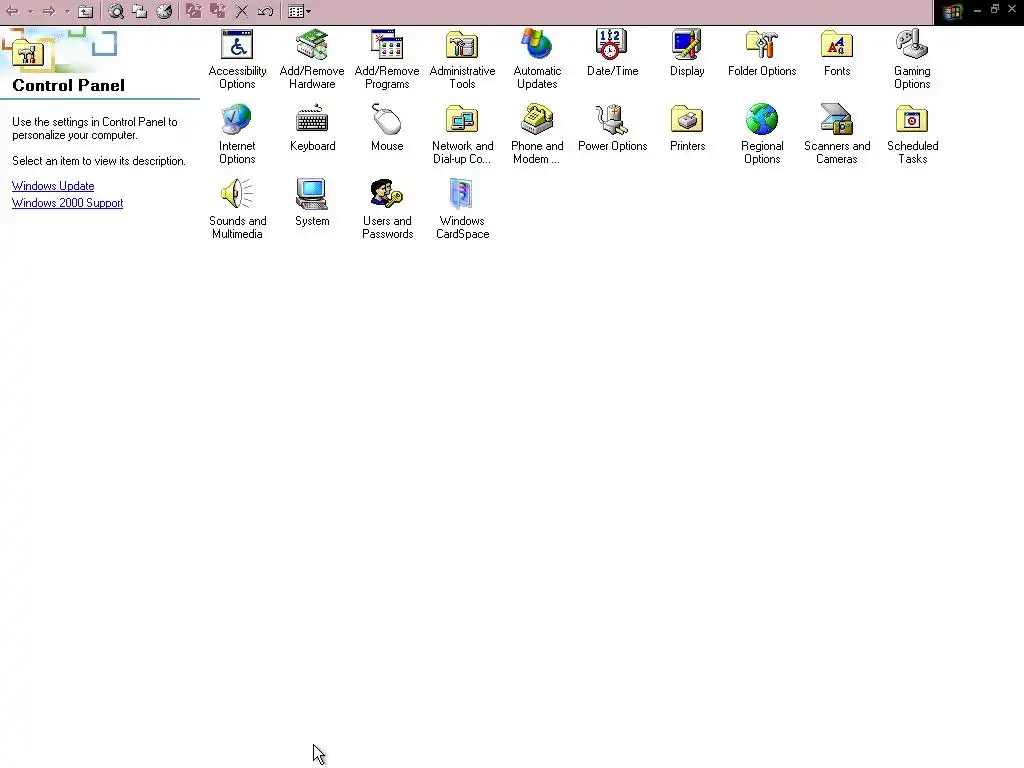Screen dimensions: 1024x768
Task: Open Display settings
Action: [687, 53]
